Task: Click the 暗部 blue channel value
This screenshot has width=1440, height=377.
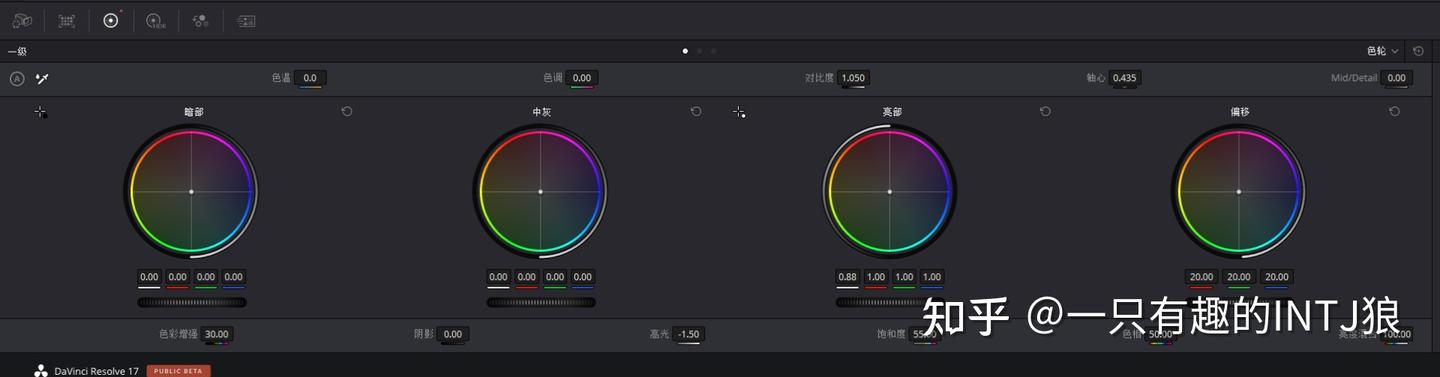Action: tap(233, 277)
